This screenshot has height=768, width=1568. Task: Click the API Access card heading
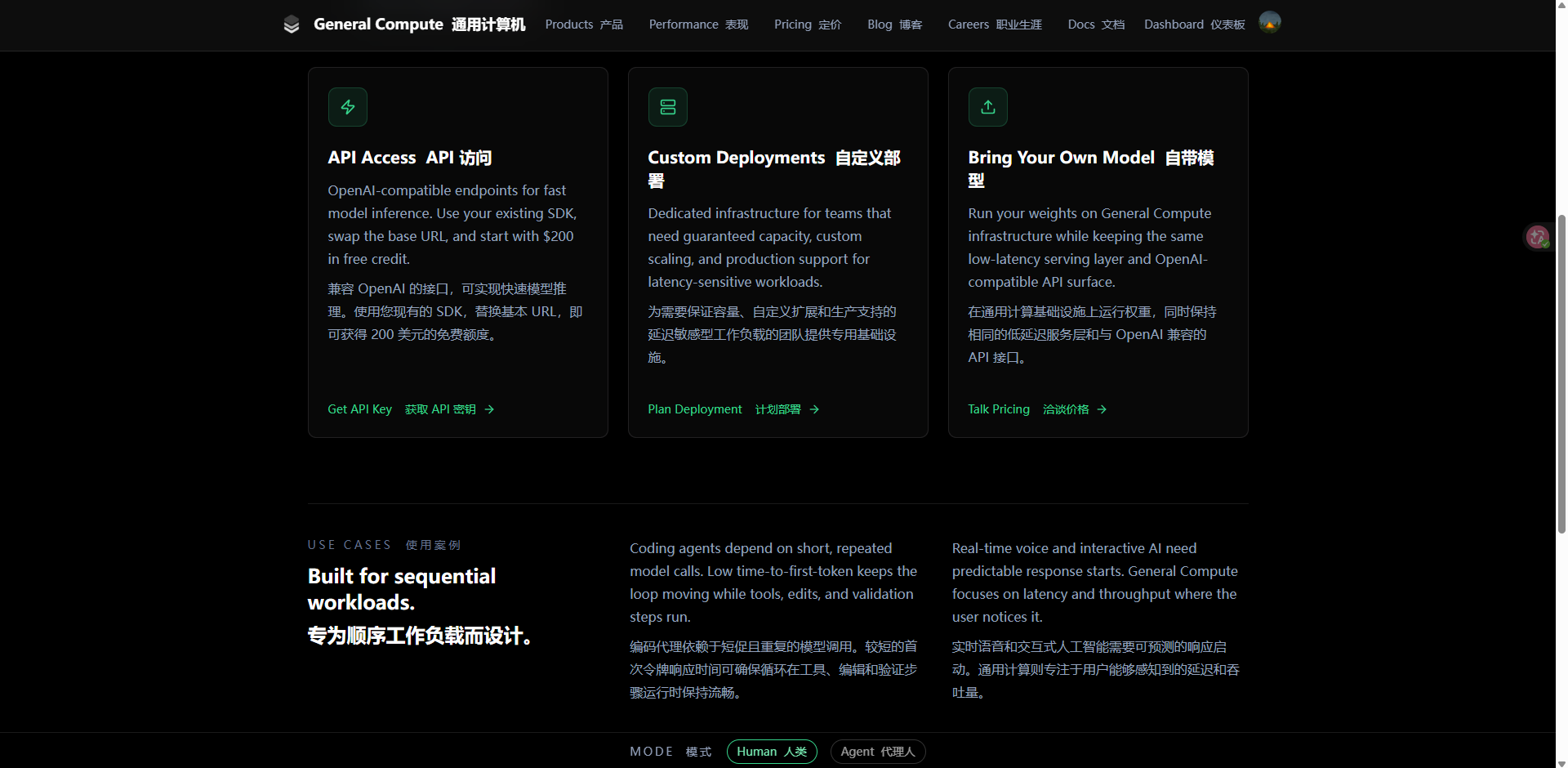(409, 158)
